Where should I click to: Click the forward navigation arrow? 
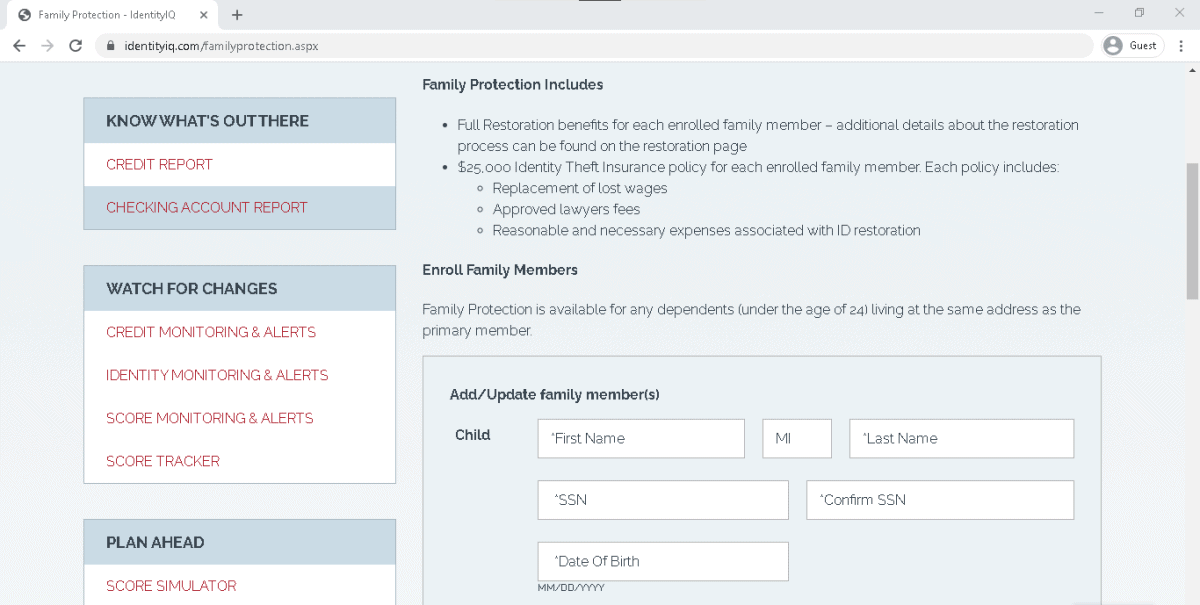[x=47, y=45]
